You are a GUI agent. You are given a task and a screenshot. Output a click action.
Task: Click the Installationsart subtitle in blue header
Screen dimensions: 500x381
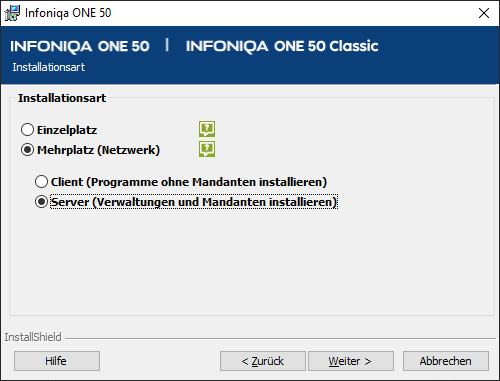[49, 67]
